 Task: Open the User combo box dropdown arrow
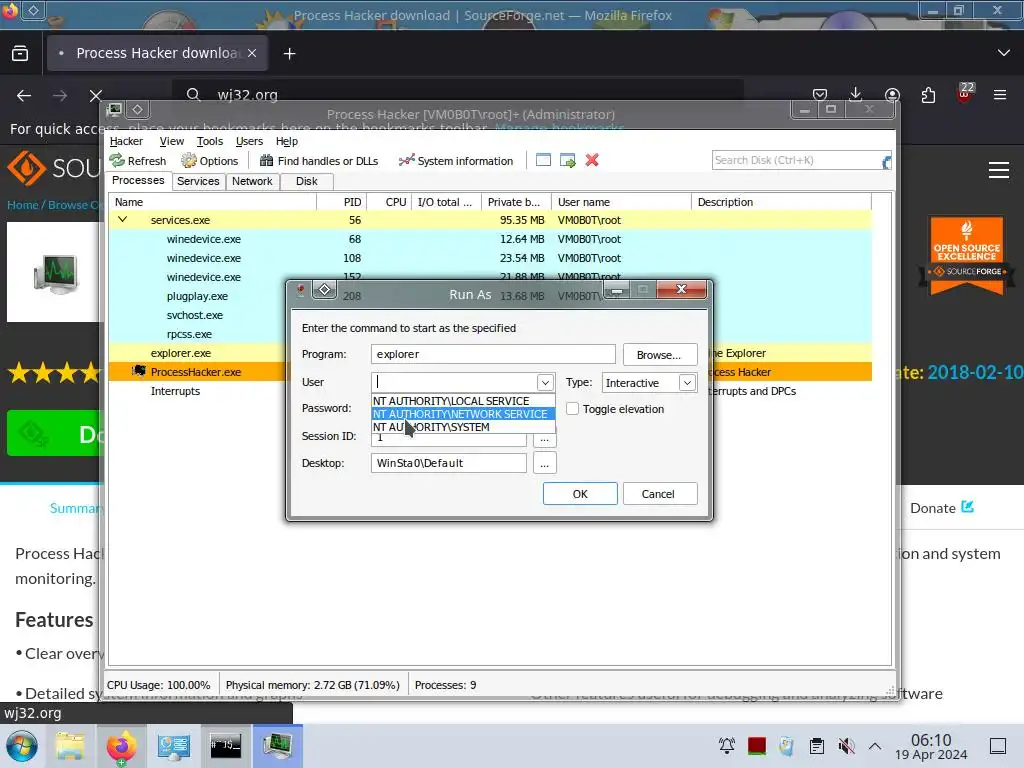[545, 383]
